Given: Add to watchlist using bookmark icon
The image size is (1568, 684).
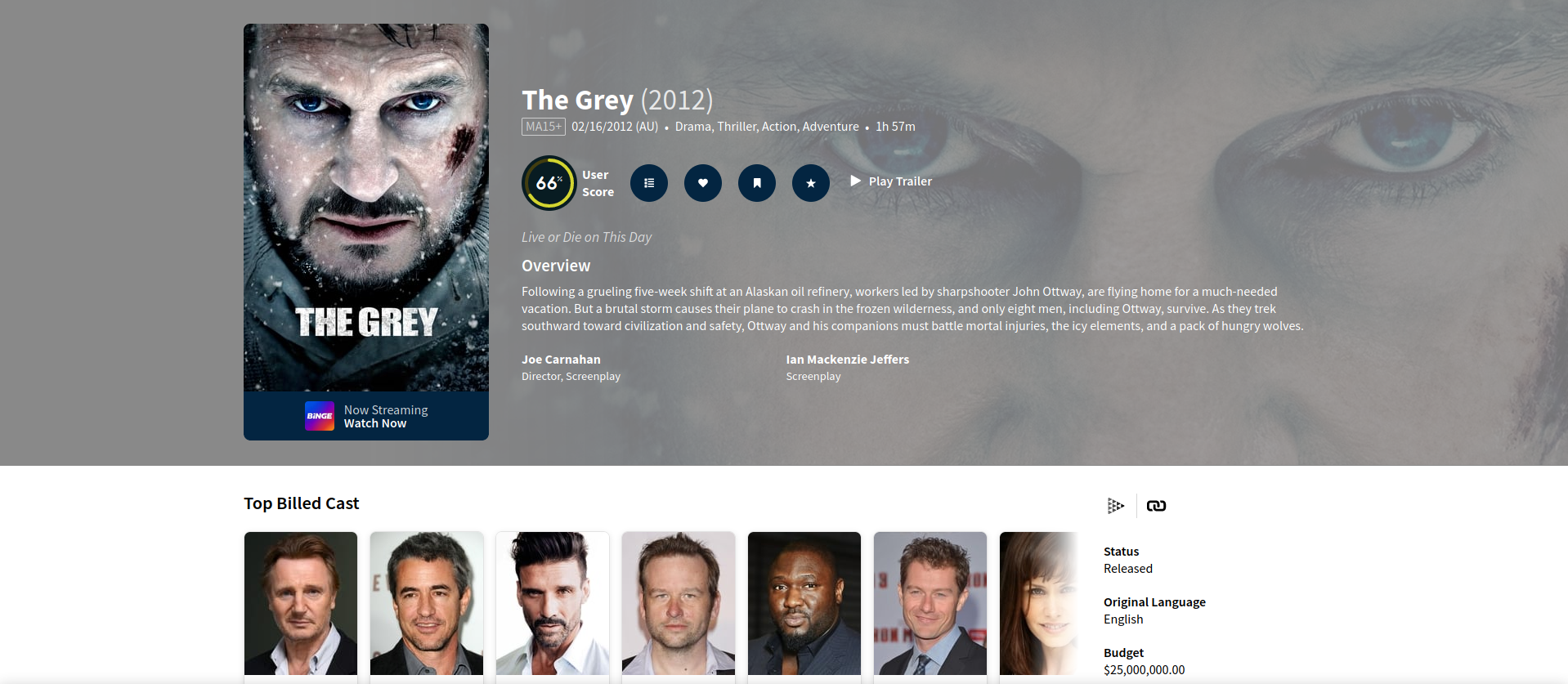Looking at the screenshot, I should [x=757, y=183].
